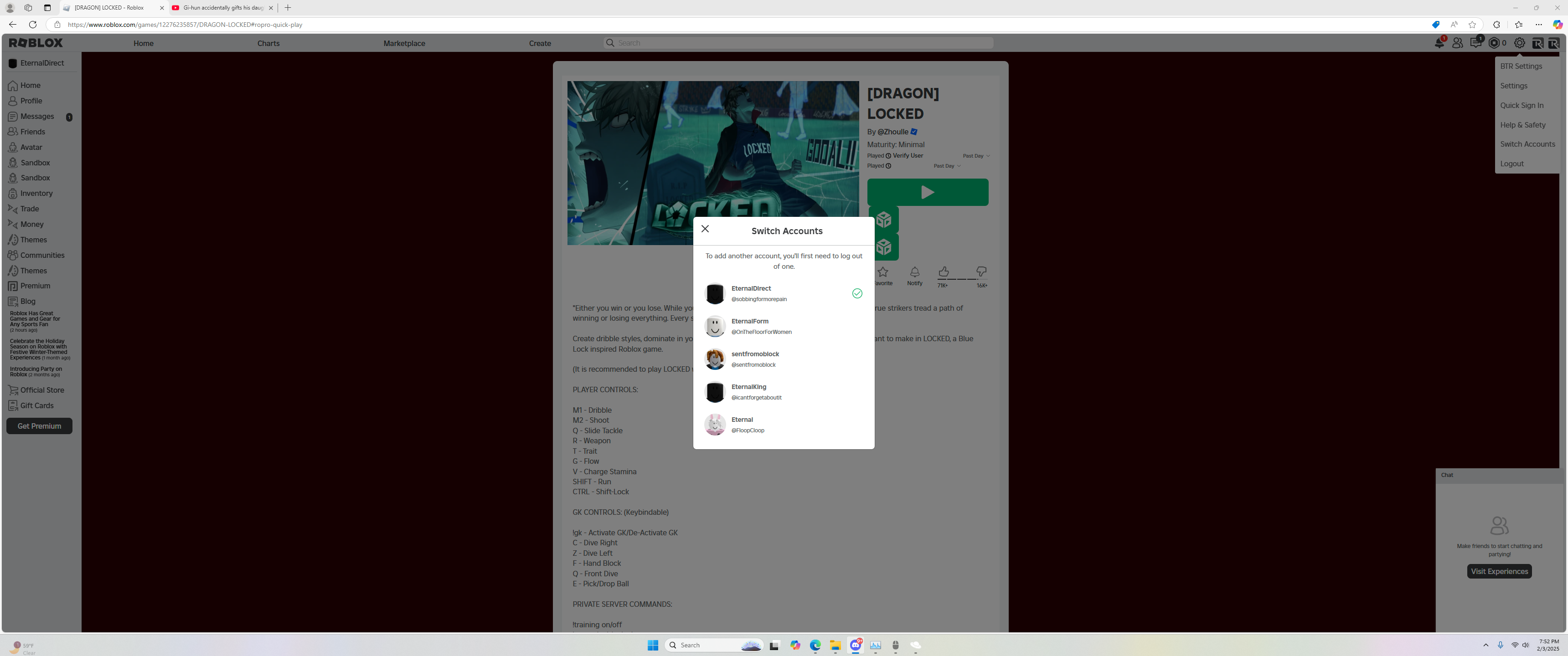Open Marketplace in the top navigation

pos(404,43)
